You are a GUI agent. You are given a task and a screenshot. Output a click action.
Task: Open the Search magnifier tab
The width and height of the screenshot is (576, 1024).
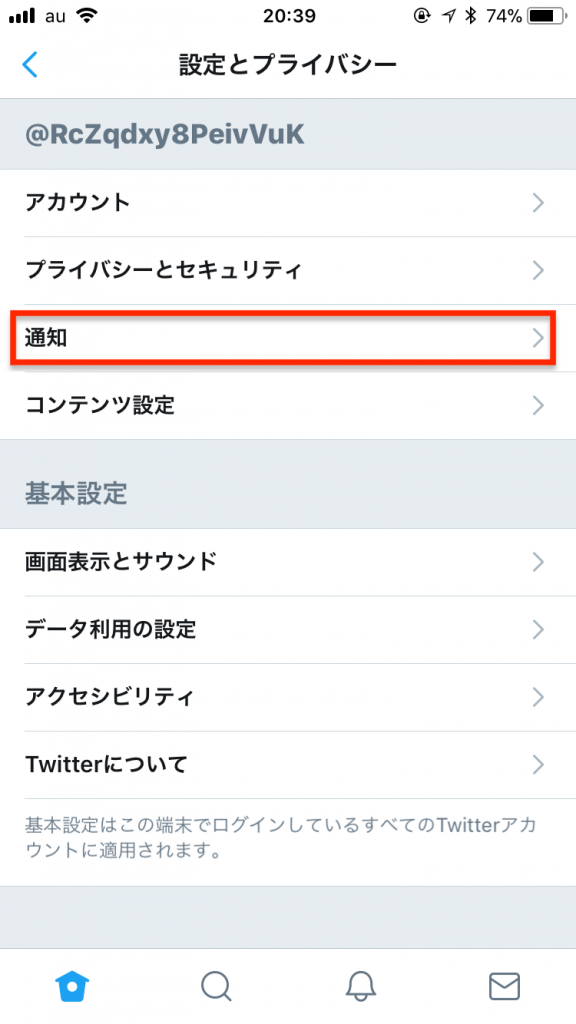click(x=216, y=985)
